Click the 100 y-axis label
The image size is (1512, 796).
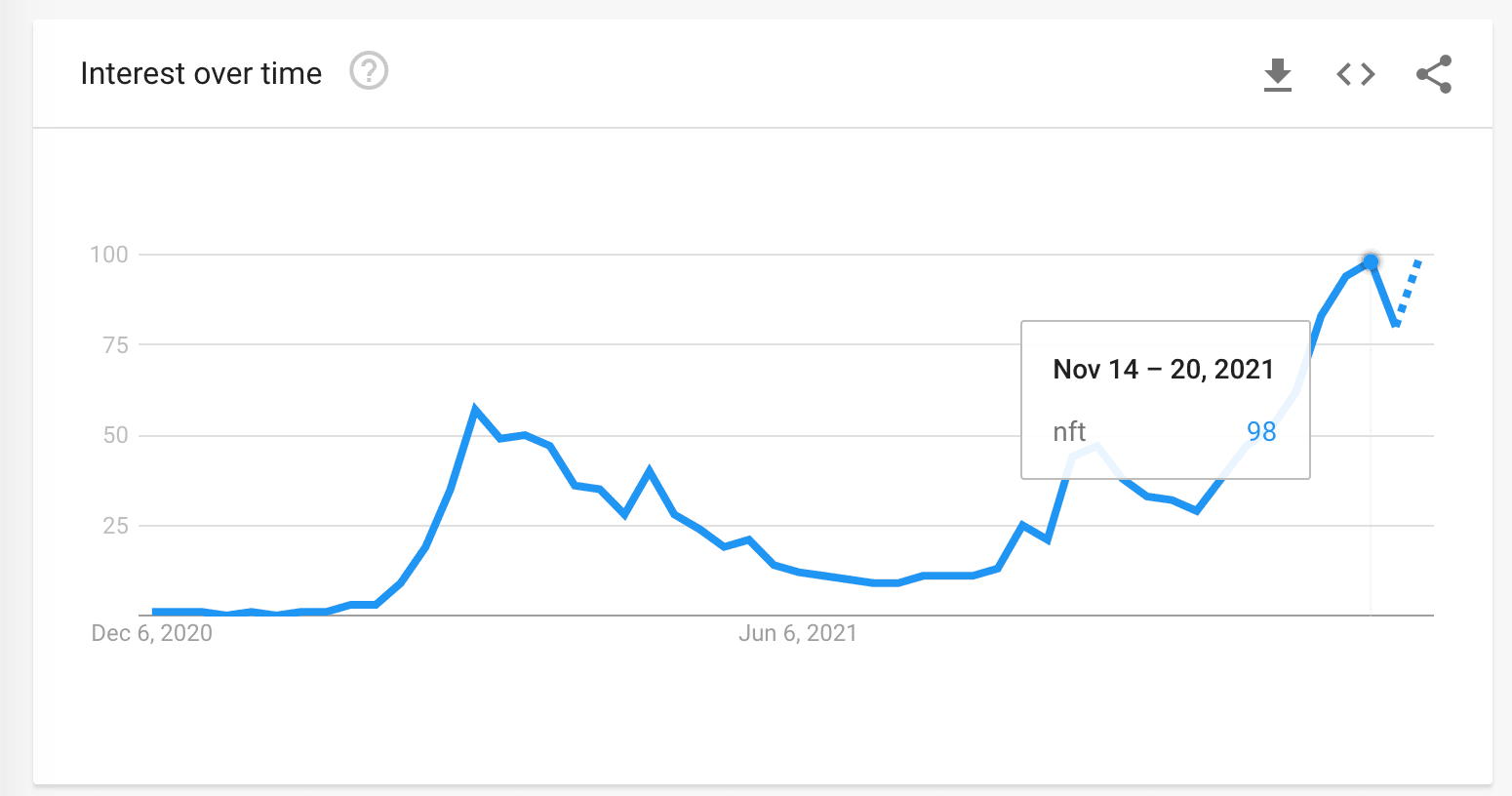(109, 255)
